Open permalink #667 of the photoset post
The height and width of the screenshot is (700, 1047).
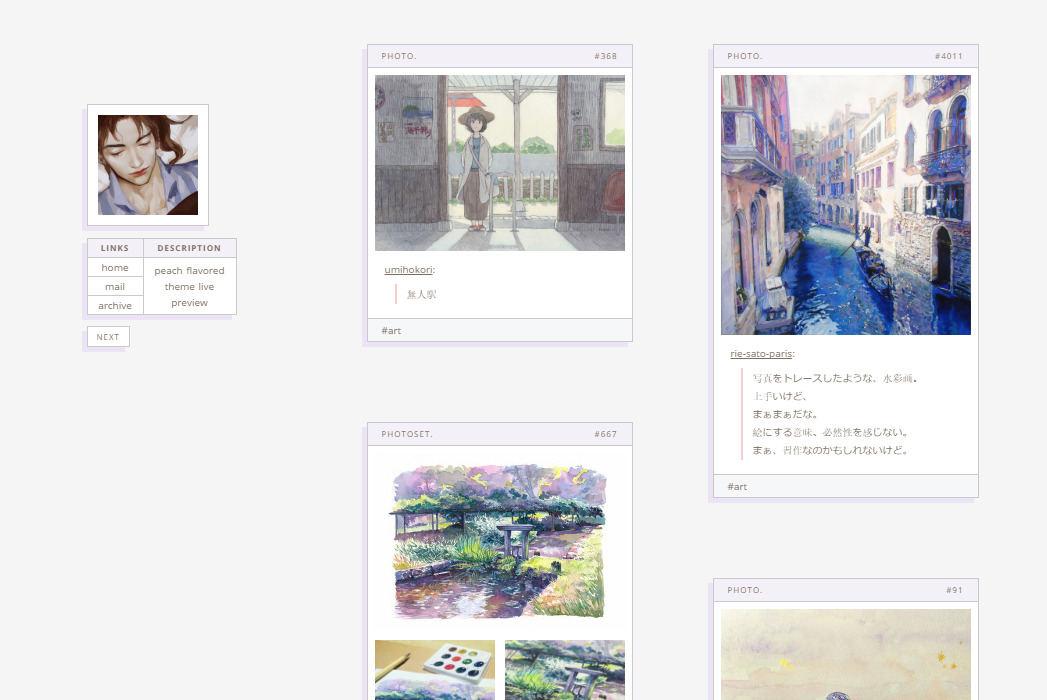(605, 434)
